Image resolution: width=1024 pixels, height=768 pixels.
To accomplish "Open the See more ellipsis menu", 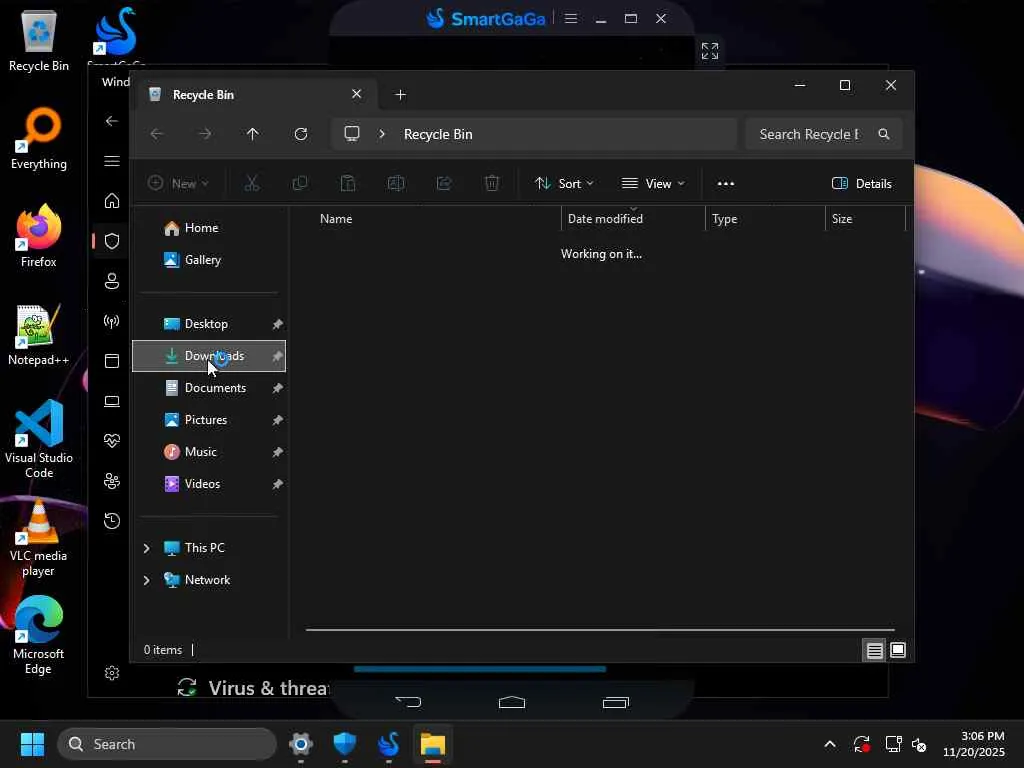I will pyautogui.click(x=726, y=183).
